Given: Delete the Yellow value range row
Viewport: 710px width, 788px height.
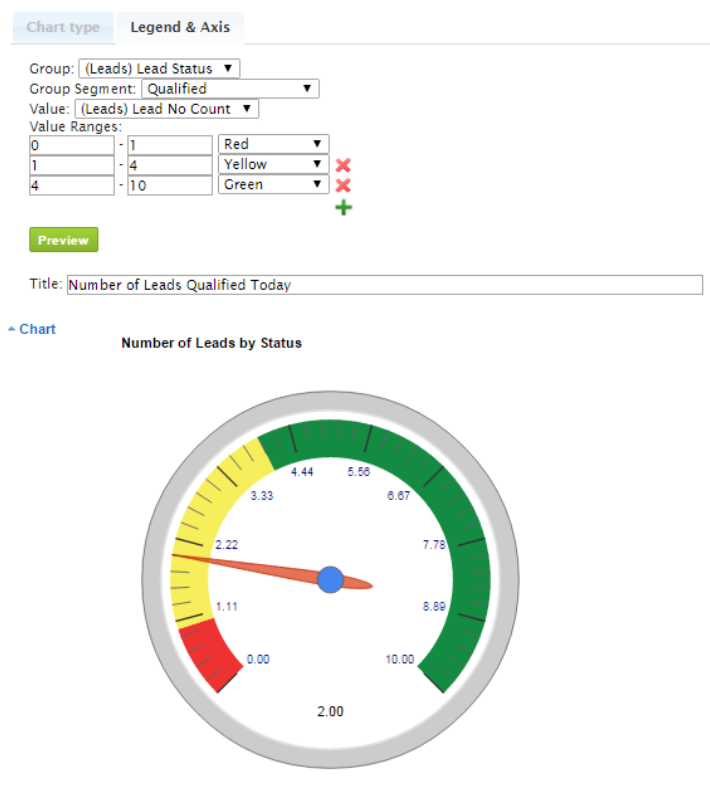Looking at the screenshot, I should (343, 165).
